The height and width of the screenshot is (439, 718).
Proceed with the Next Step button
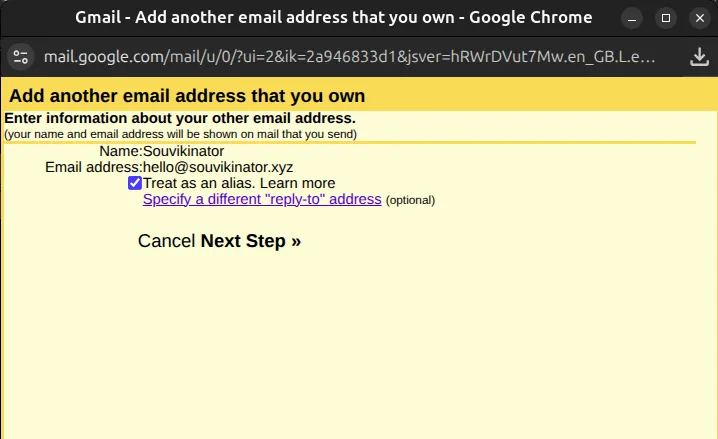click(x=251, y=241)
